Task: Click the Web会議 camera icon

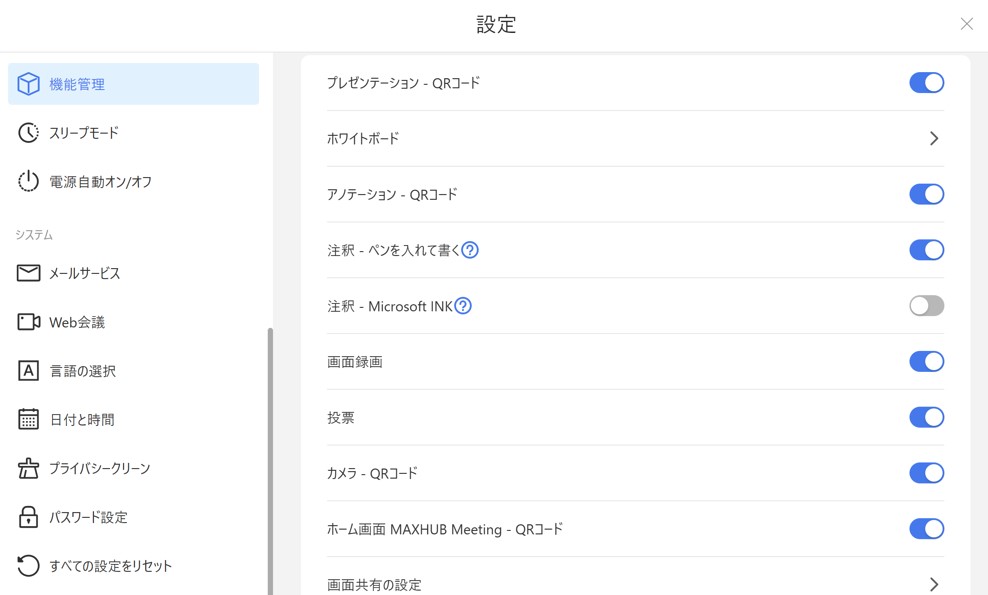Action: tap(29, 322)
